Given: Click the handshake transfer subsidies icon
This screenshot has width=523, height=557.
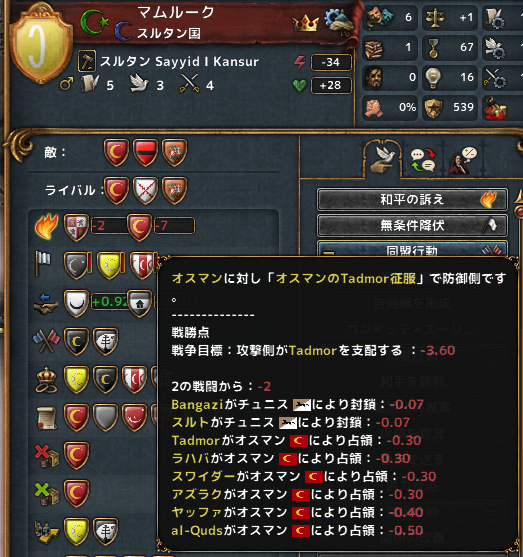Looking at the screenshot, I should pyautogui.click(x=46, y=304).
